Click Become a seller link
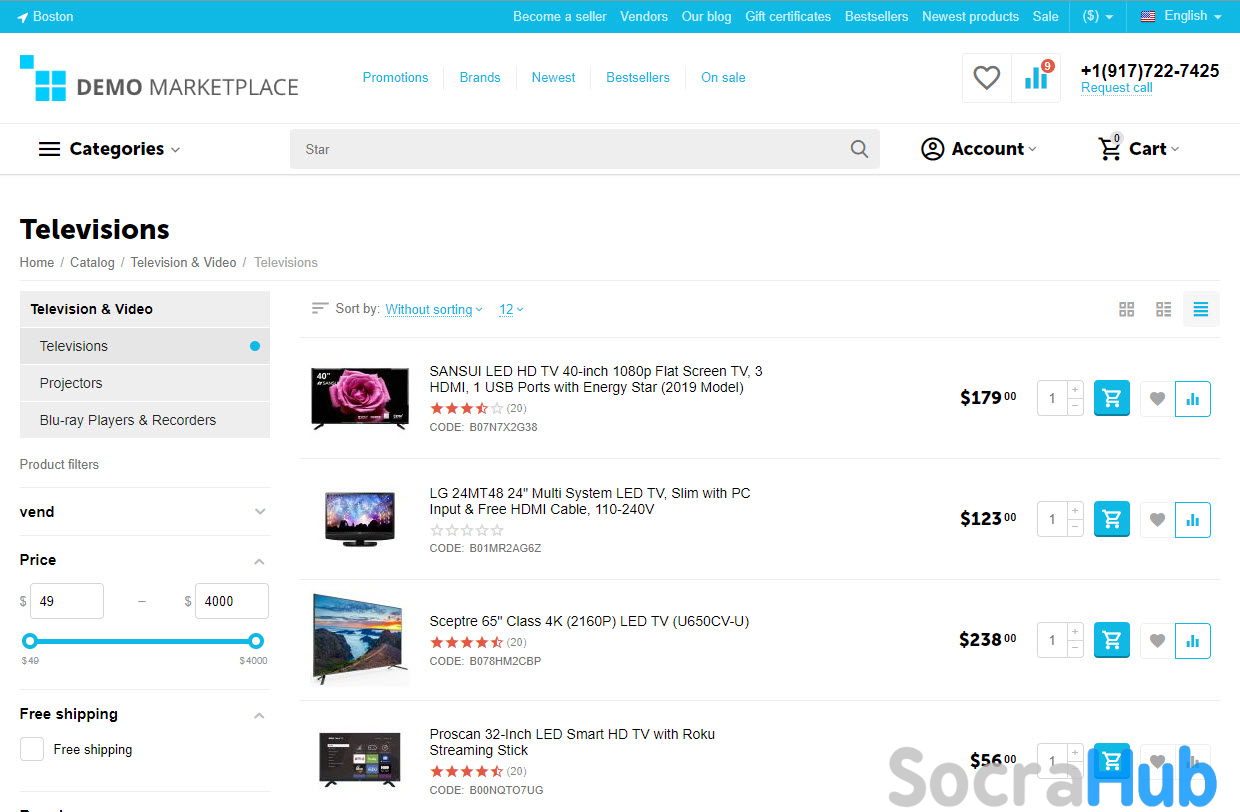1240x812 pixels. 560,16
